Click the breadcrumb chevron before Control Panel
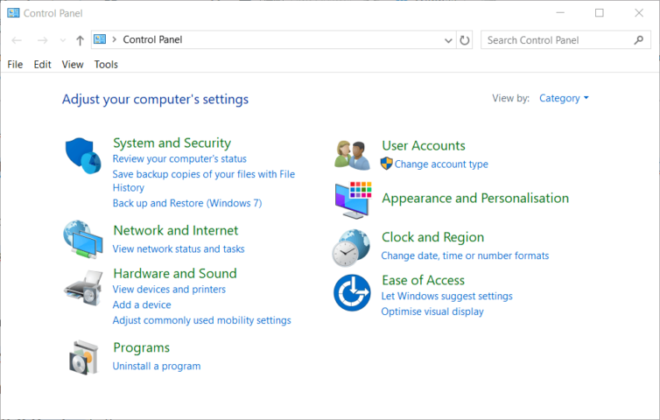660x420 pixels. click(x=114, y=40)
